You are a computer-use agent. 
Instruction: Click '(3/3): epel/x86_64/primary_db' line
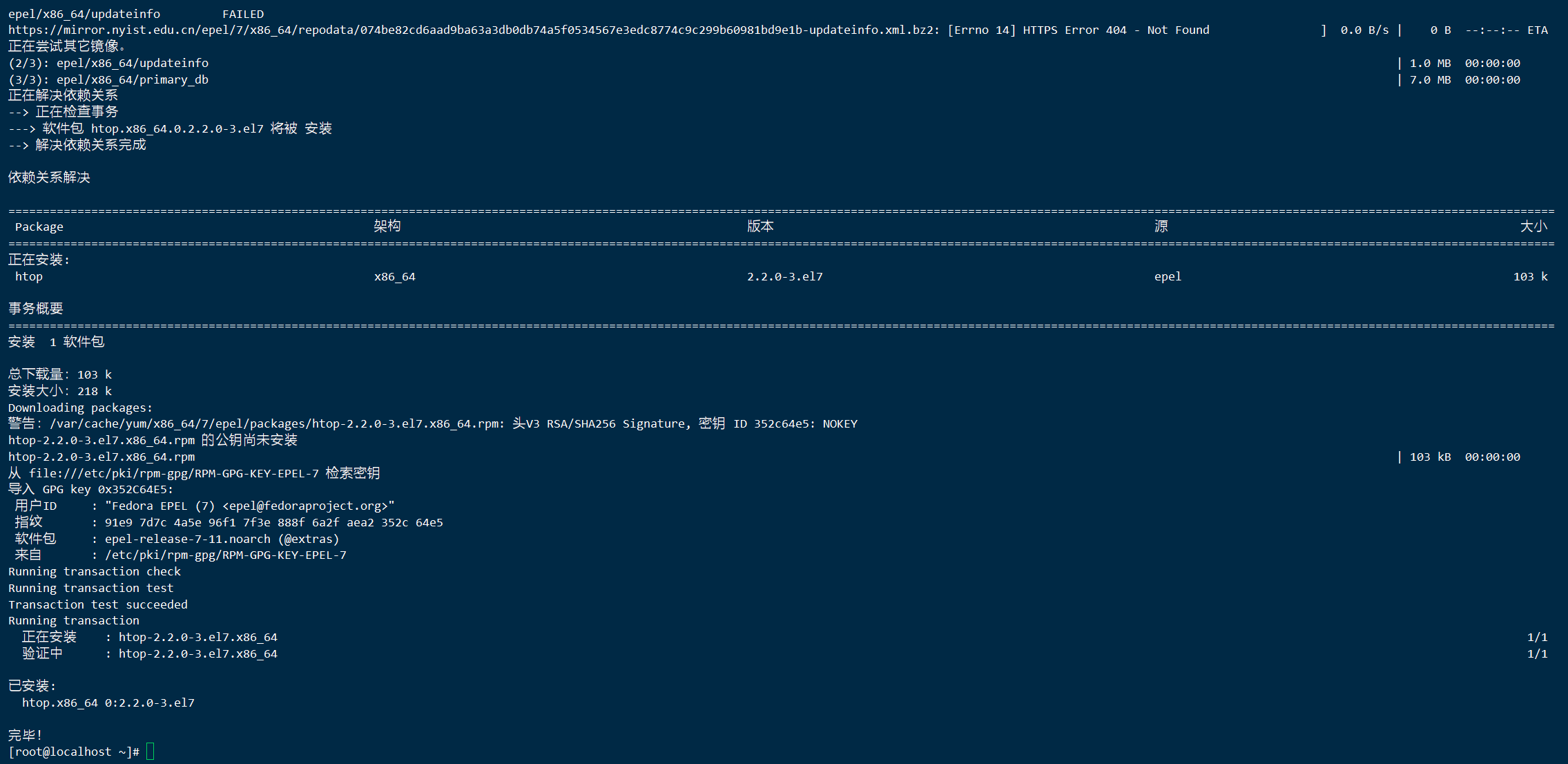point(108,80)
